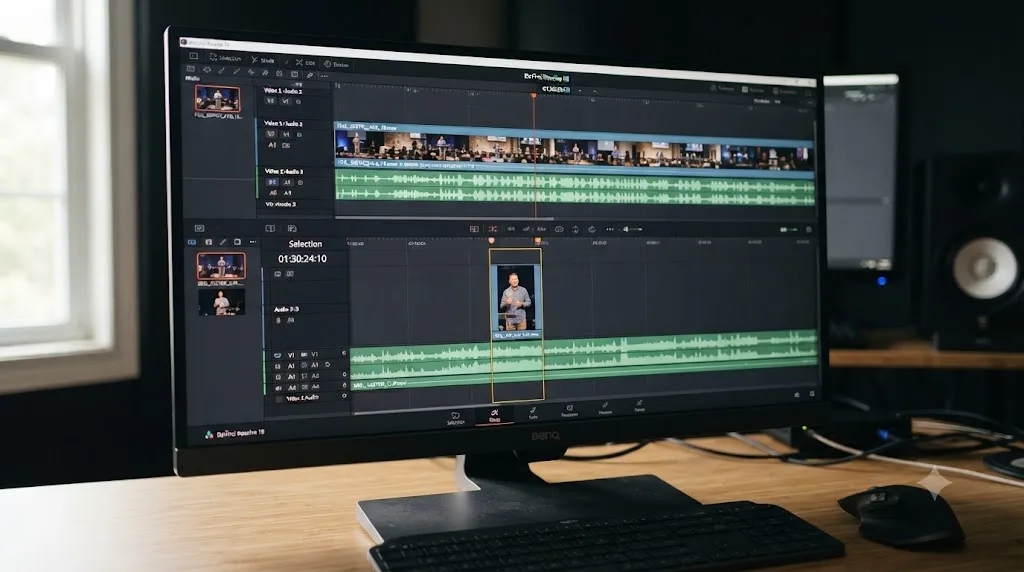Screen dimensions: 1024x572
Task: Select the green audio waveform clip in upper timeline
Action: [x=574, y=185]
